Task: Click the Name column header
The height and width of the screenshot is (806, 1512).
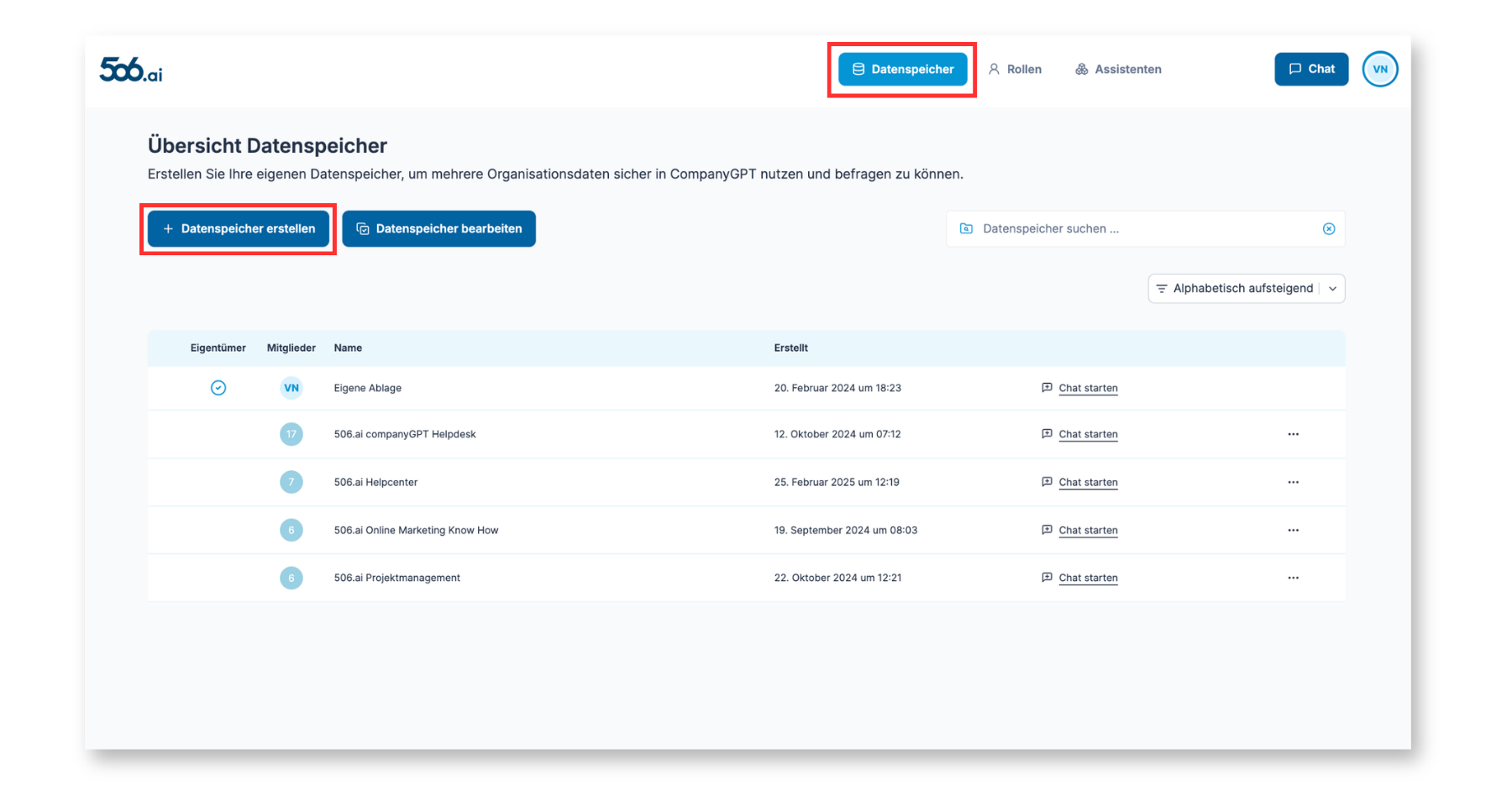Action: point(348,348)
